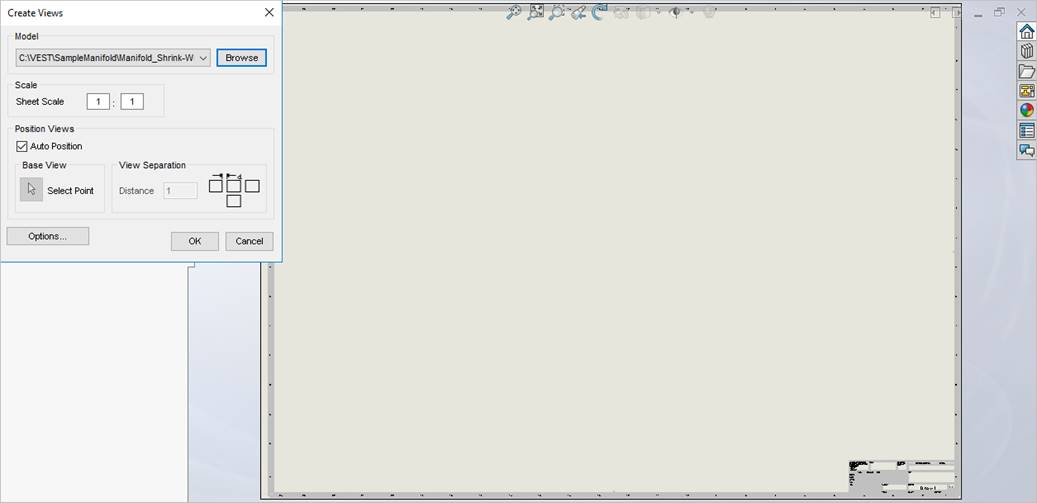Screen dimensions: 1037x503
Task: Click the Options... button
Action: click(x=47, y=236)
